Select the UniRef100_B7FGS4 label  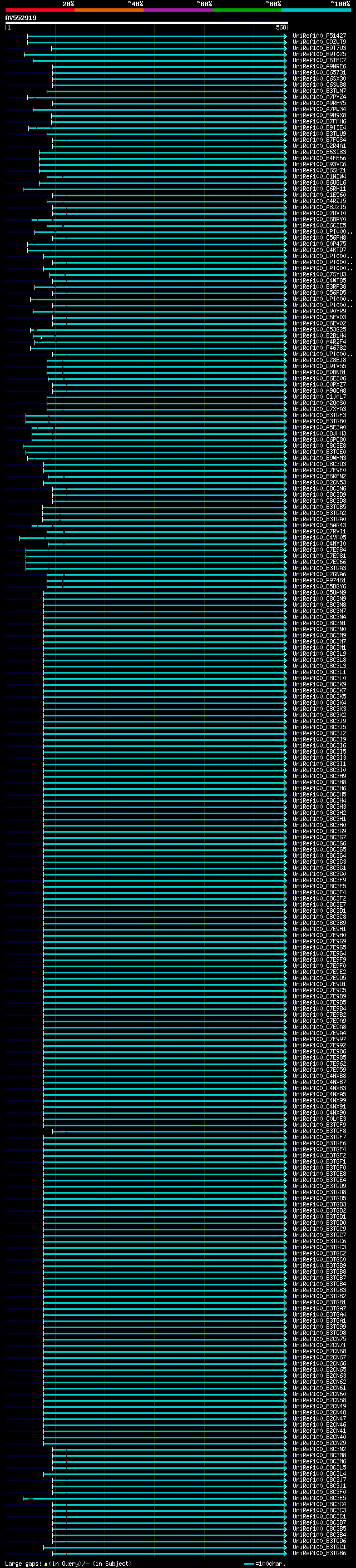click(319, 140)
